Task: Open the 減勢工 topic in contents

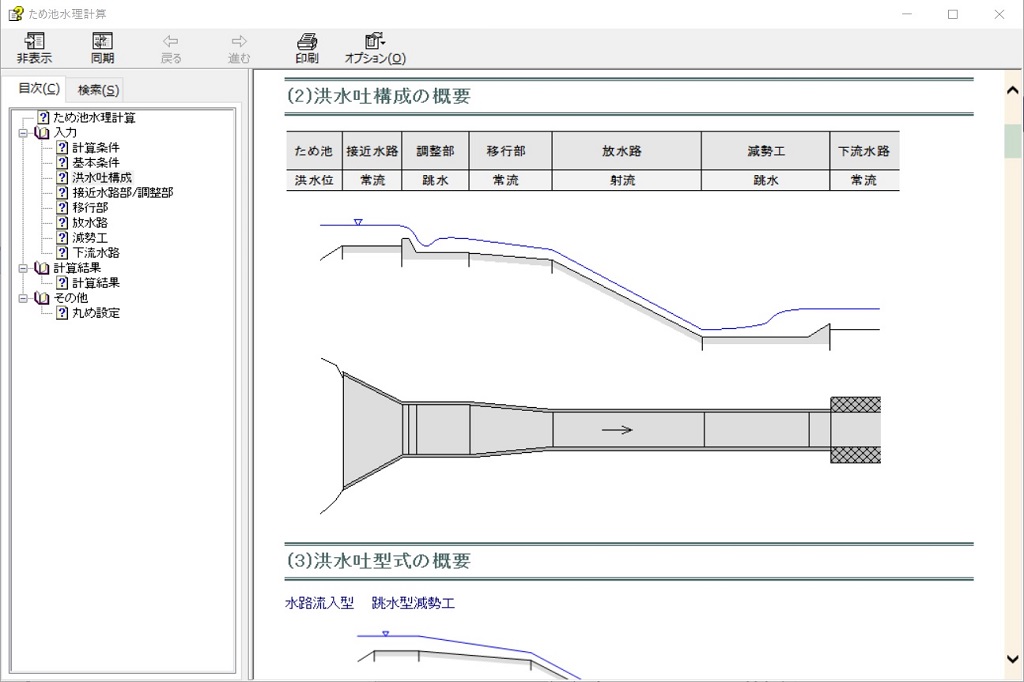Action: pos(89,238)
